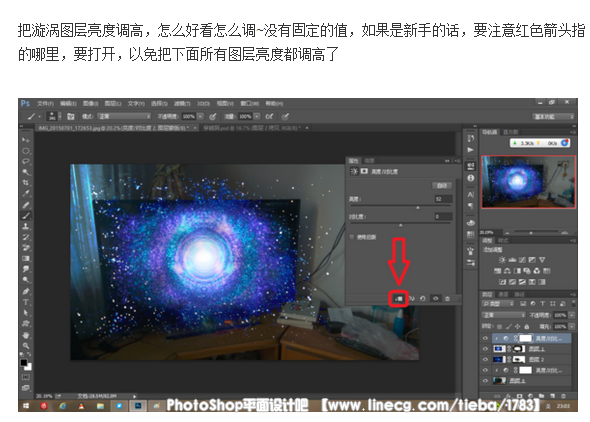
Task: Add an Invert adjustment layer
Action: (502, 282)
